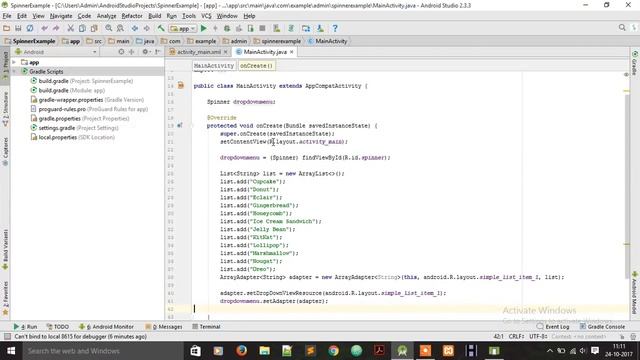The image size is (640, 360).
Task: Open the VCS menu
Action: tap(206, 16)
